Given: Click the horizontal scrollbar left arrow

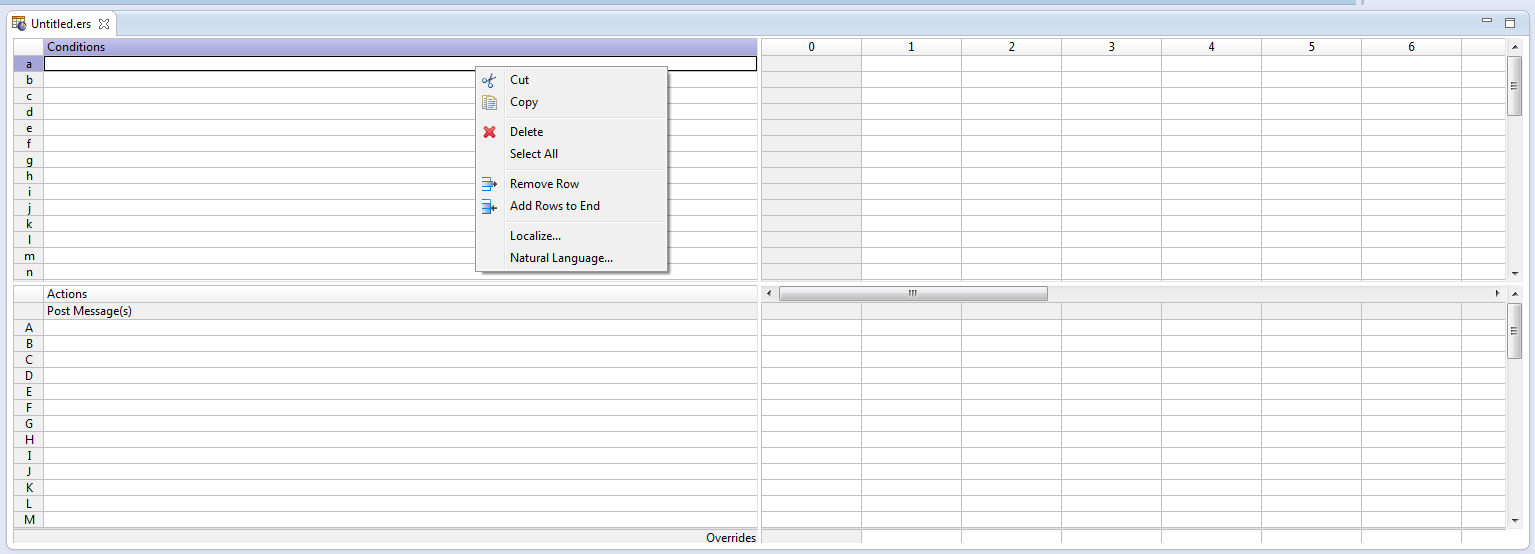Looking at the screenshot, I should (769, 293).
